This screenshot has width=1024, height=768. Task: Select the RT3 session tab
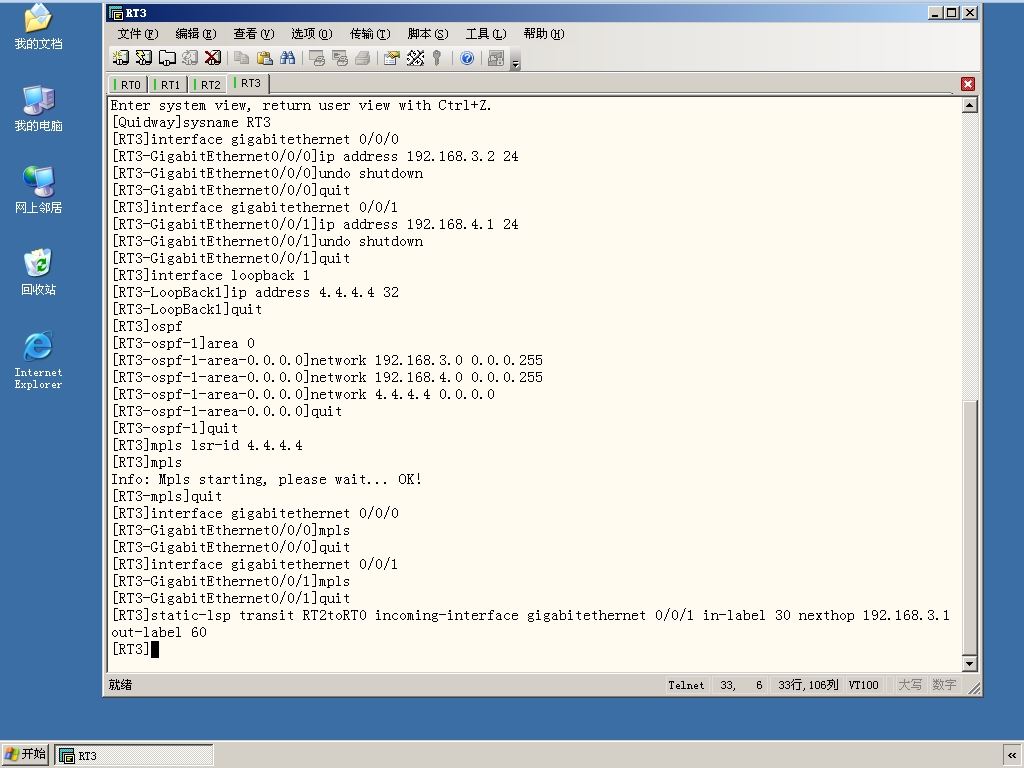click(248, 84)
